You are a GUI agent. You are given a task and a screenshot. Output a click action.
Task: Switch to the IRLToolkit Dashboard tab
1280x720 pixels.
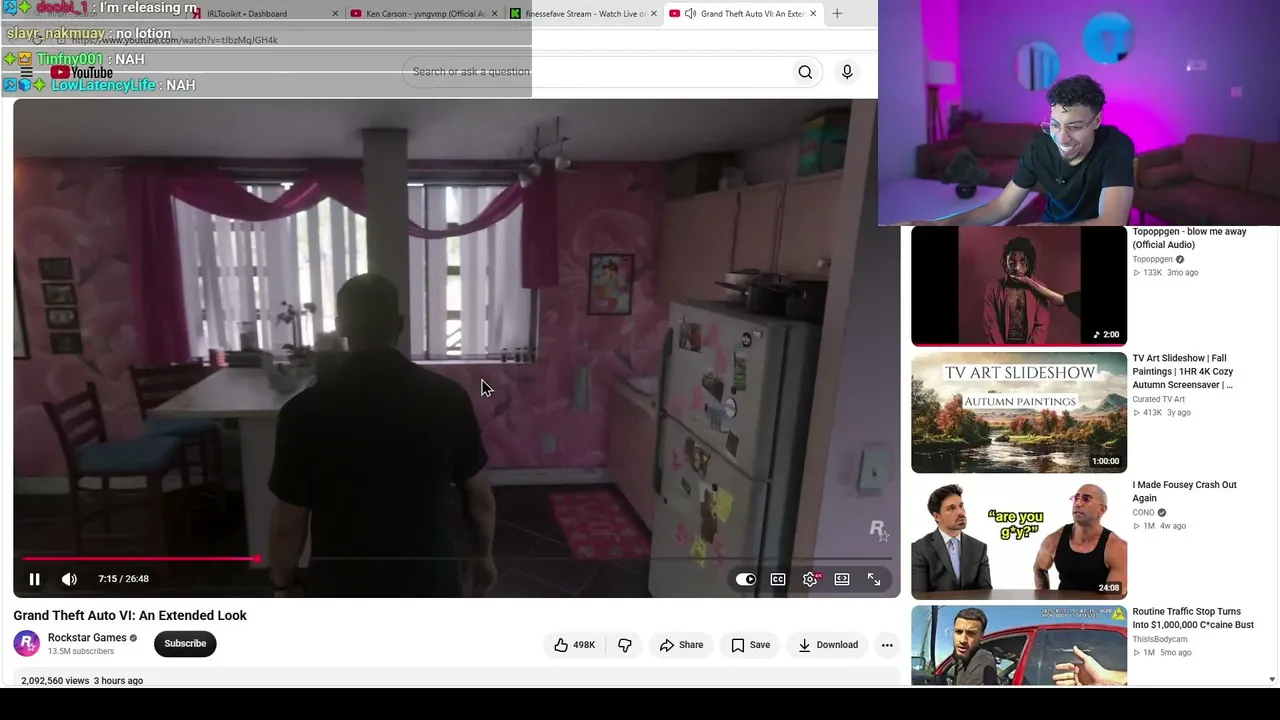[x=264, y=14]
